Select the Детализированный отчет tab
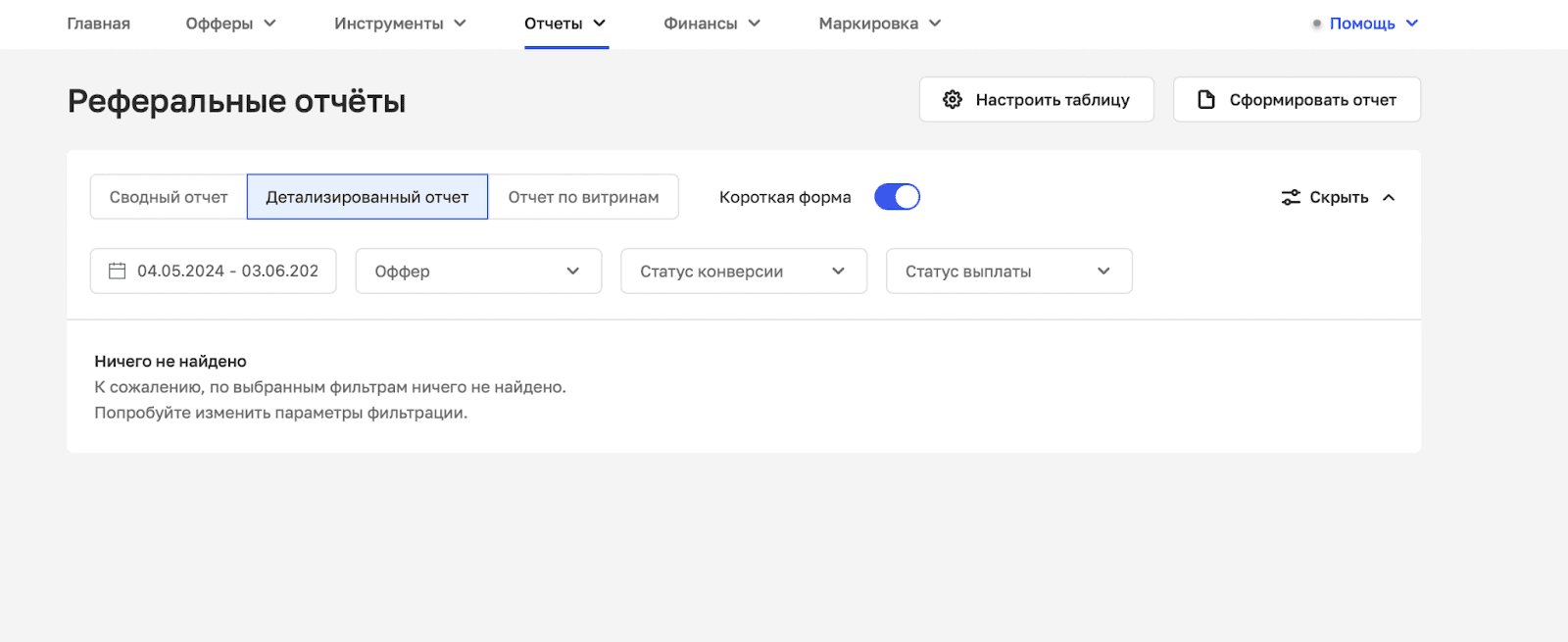The height and width of the screenshot is (642, 1568). click(367, 197)
